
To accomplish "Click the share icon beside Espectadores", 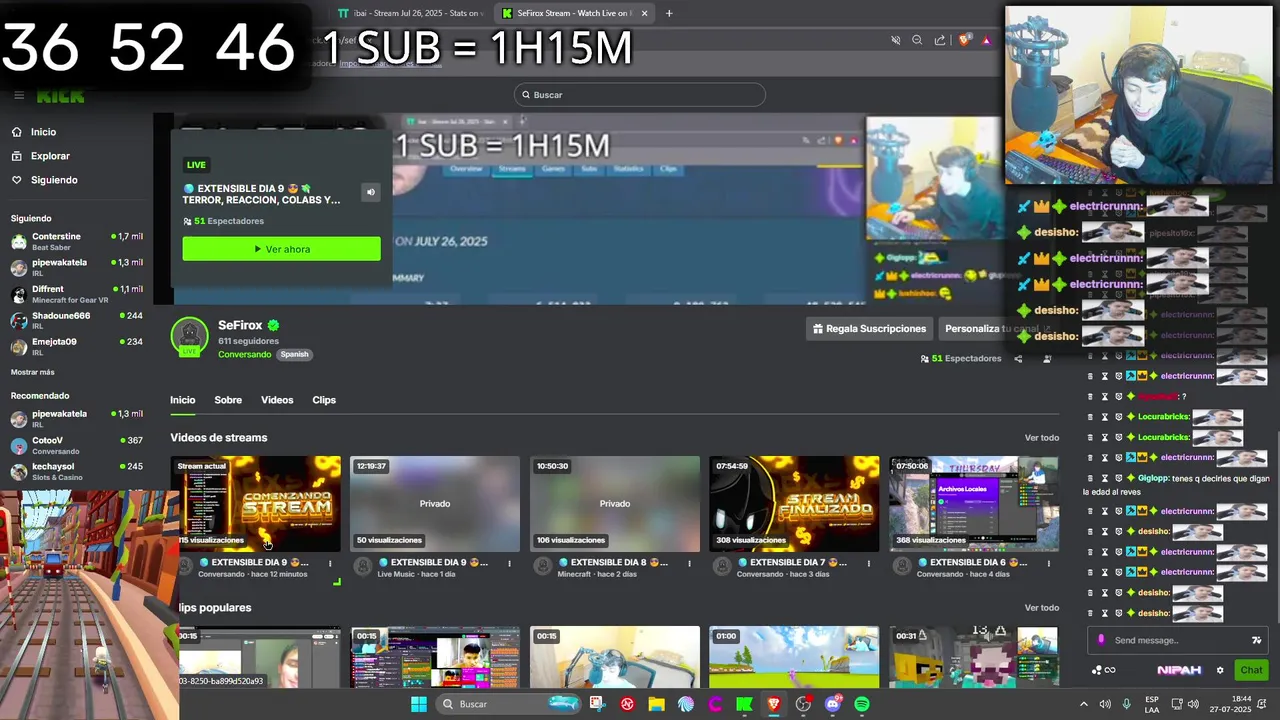I will pyautogui.click(x=1018, y=359).
